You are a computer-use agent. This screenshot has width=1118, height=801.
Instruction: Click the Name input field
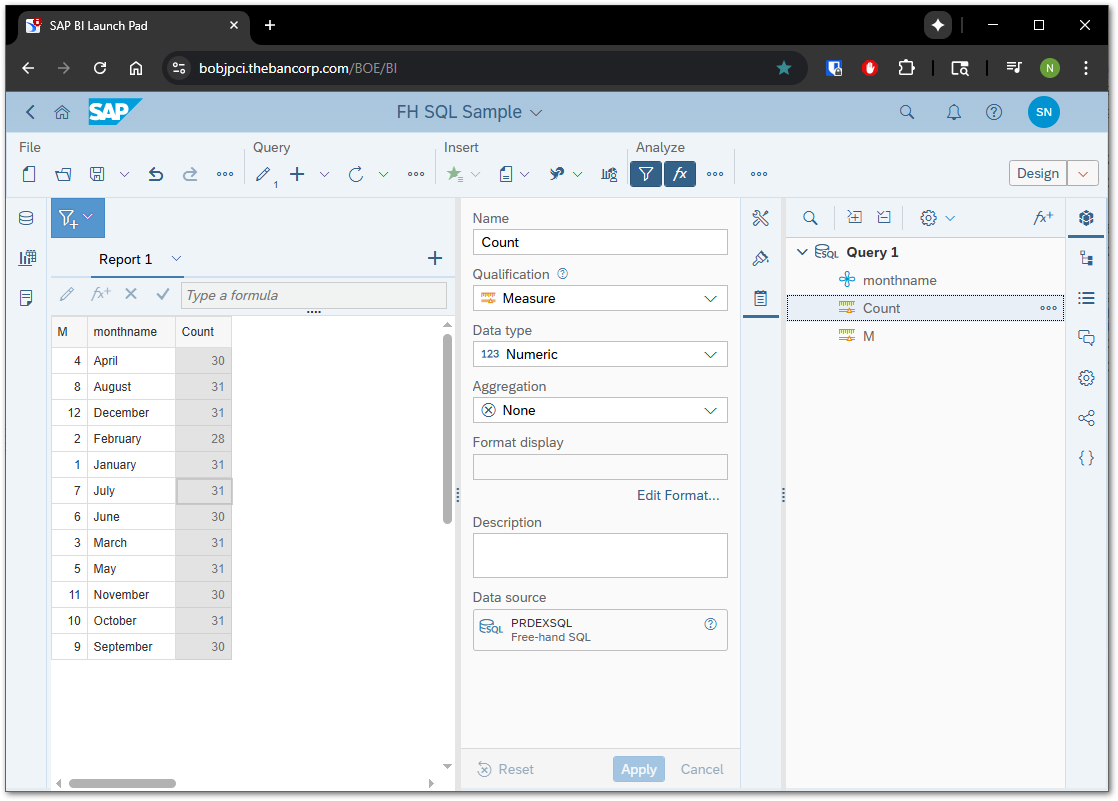pyautogui.click(x=600, y=242)
